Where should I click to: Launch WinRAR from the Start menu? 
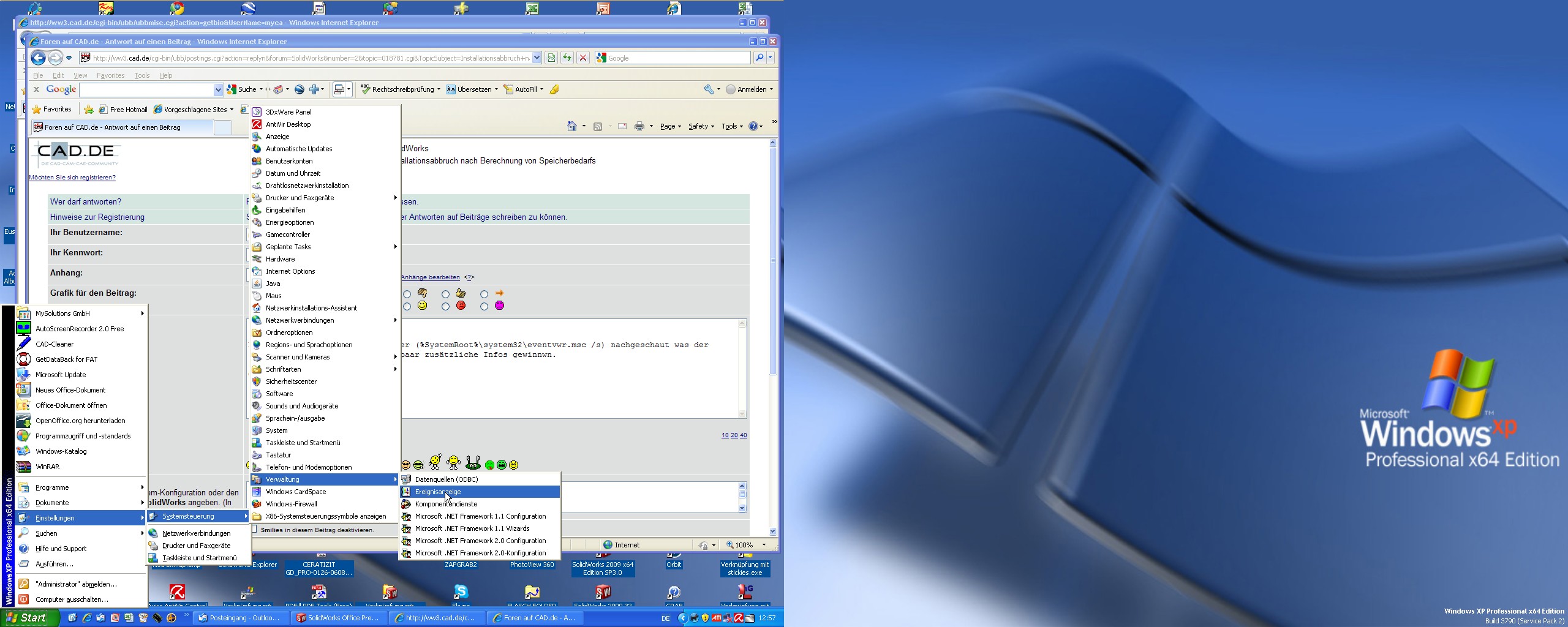[81, 467]
